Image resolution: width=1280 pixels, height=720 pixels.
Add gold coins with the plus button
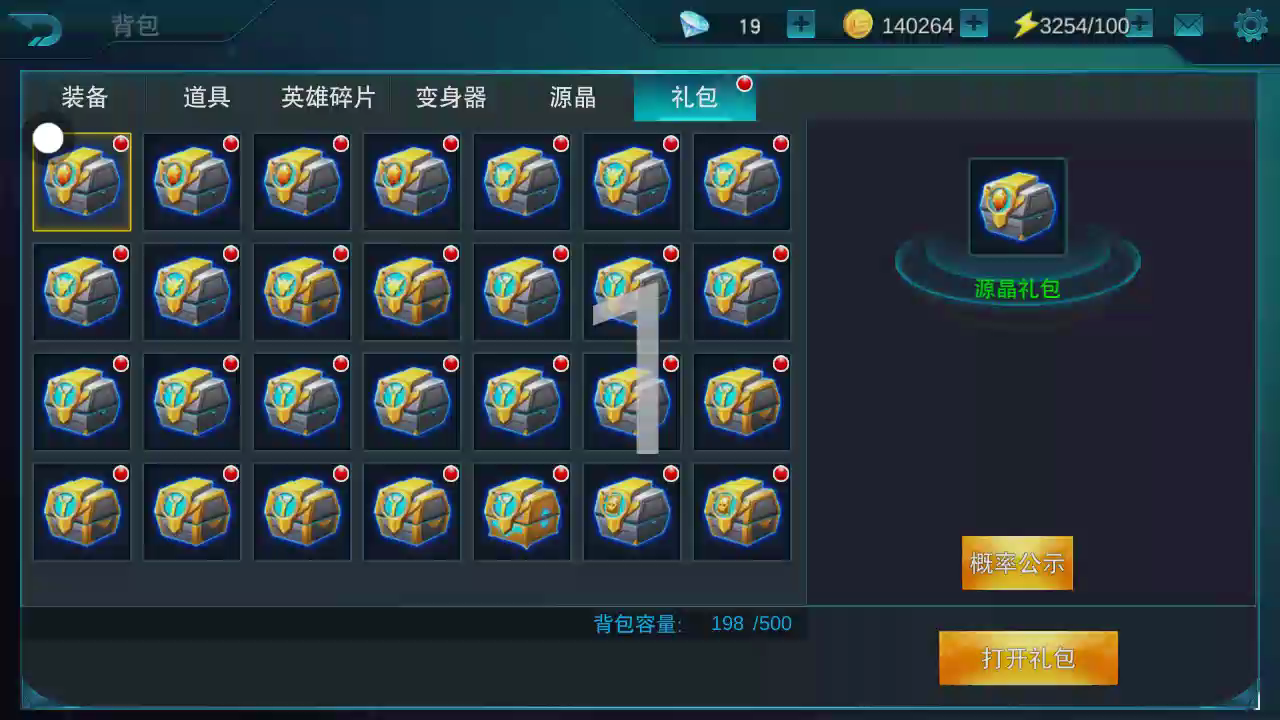[974, 24]
